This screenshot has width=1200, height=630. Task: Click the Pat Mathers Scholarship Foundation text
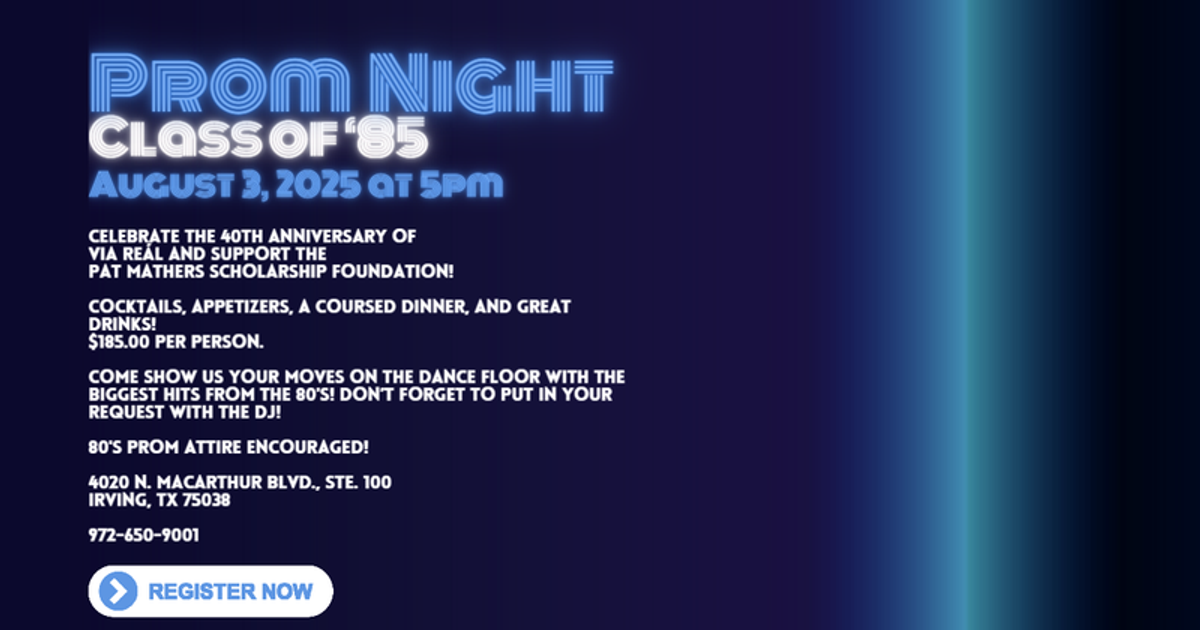point(271,271)
